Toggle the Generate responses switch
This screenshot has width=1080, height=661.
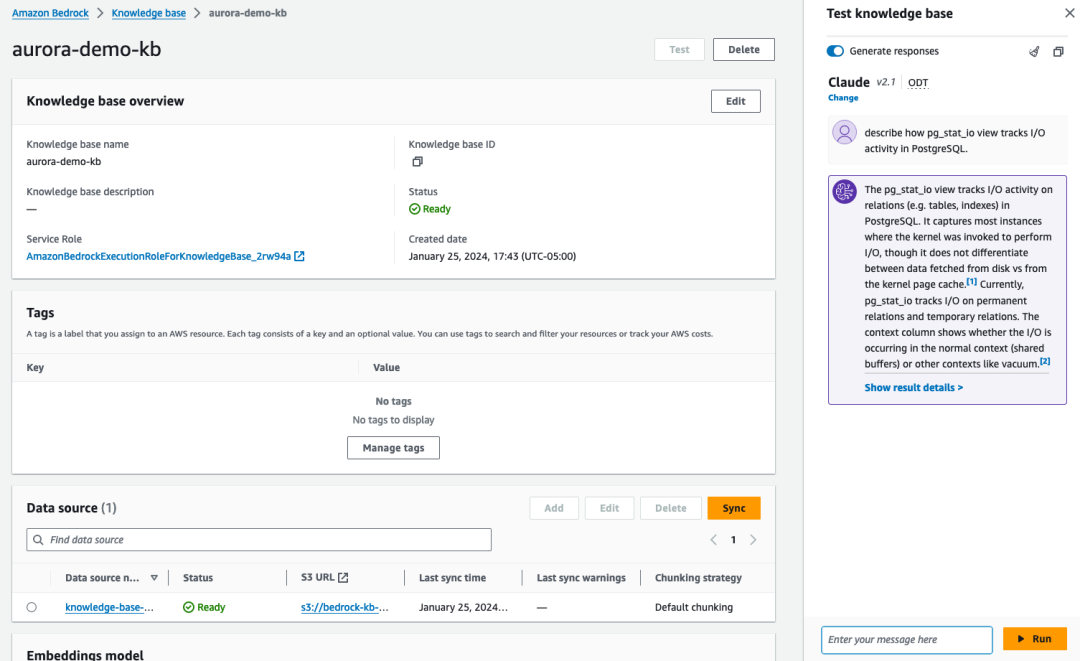pos(835,51)
